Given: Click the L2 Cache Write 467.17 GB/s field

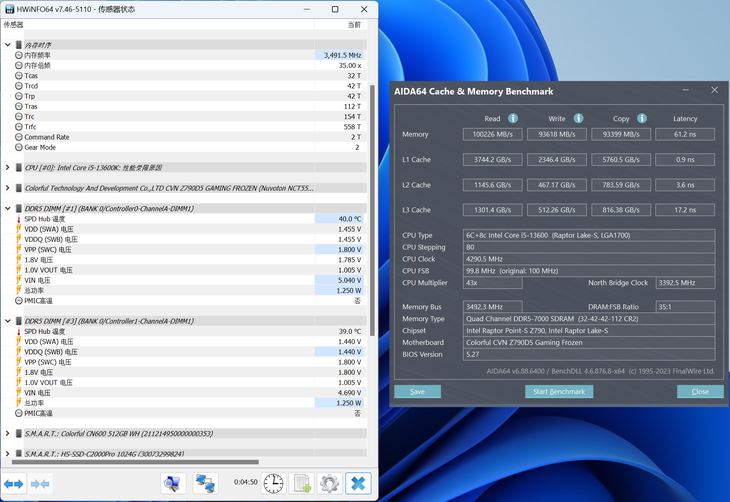Looking at the screenshot, I should pos(556,185).
